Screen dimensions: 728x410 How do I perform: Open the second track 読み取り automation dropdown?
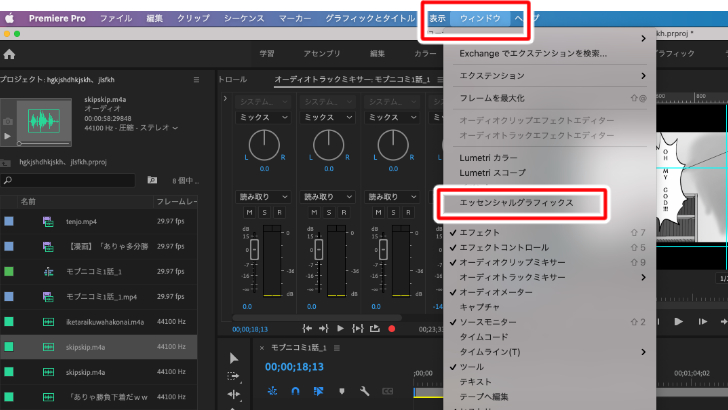[x=328, y=197]
